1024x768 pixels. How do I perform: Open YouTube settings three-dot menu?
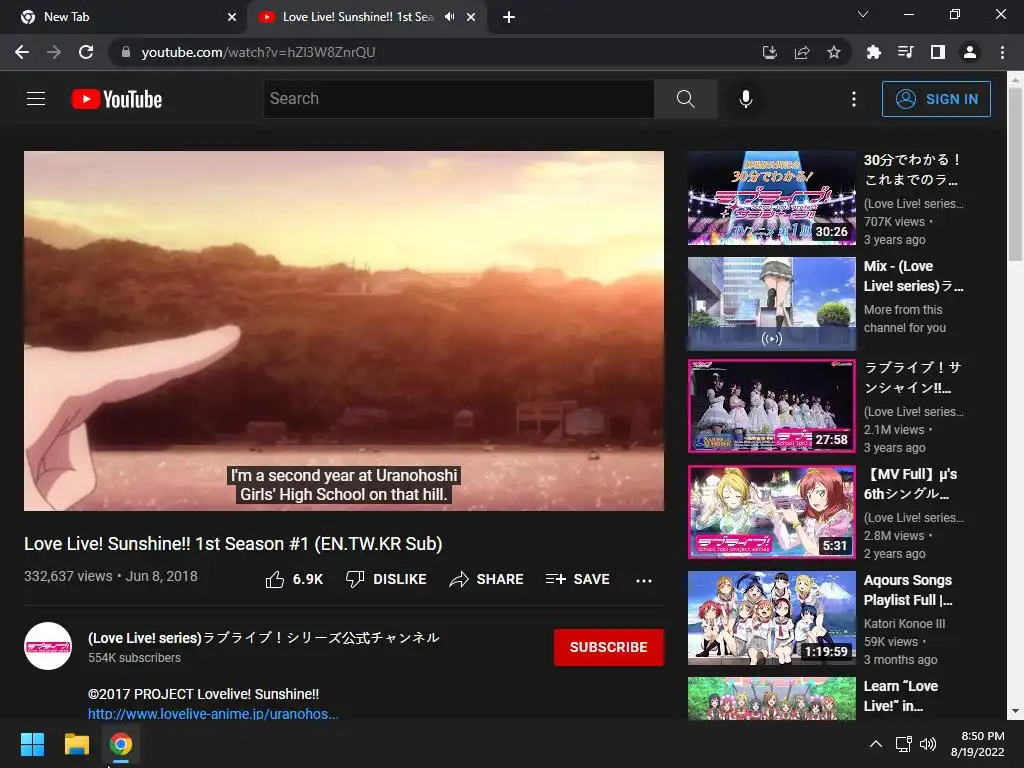click(854, 99)
